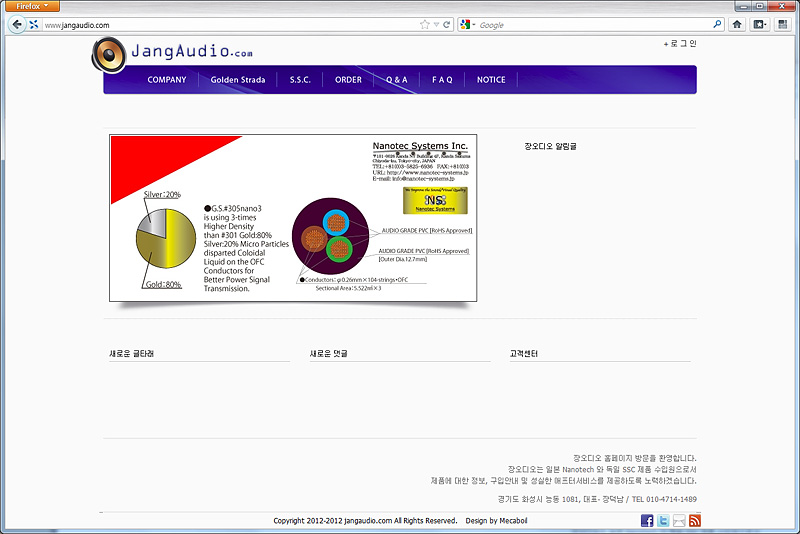Click the 고객센터 heading
This screenshot has height=534, width=800.
pyautogui.click(x=523, y=353)
